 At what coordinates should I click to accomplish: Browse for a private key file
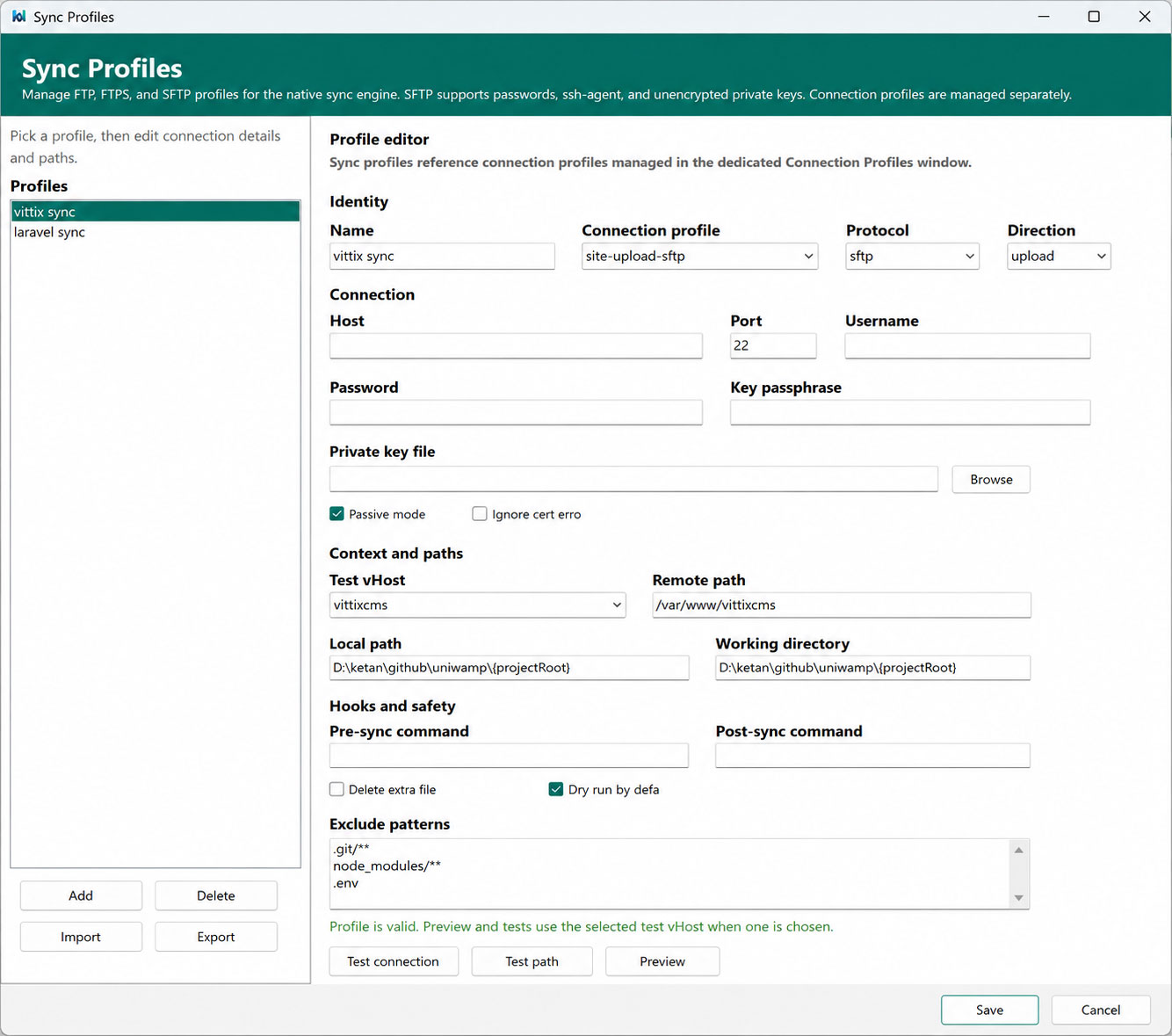tap(991, 480)
